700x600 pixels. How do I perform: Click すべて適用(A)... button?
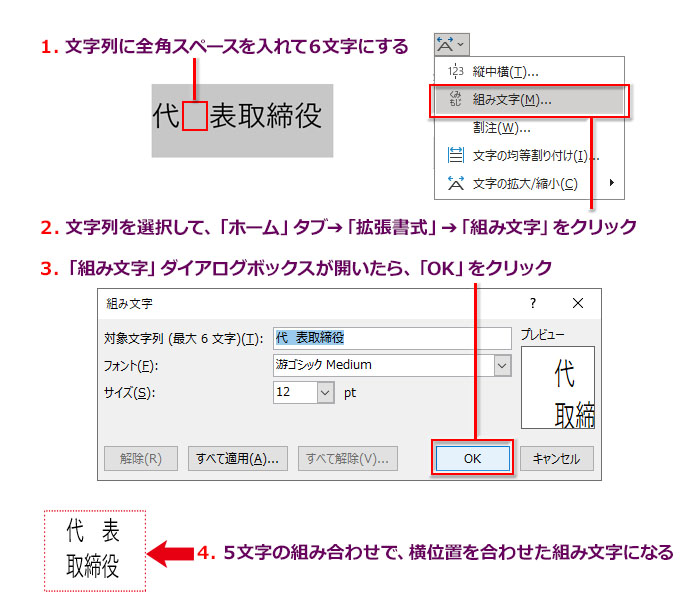(x=238, y=458)
